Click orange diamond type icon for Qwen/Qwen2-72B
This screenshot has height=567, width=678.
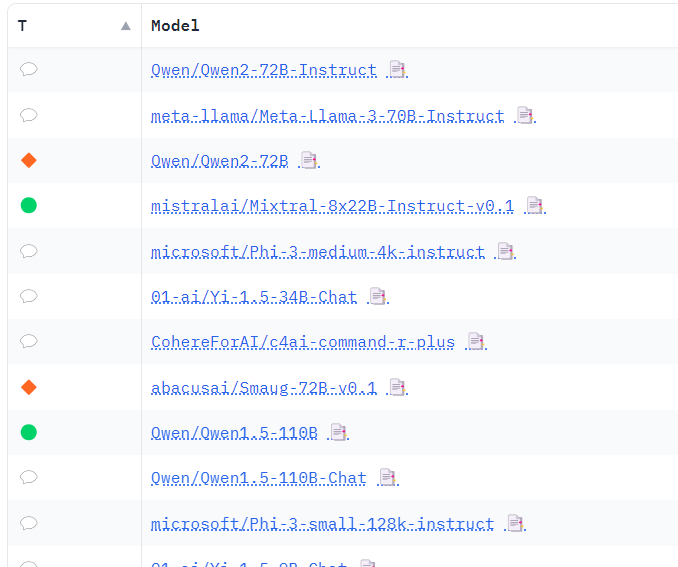tap(29, 160)
